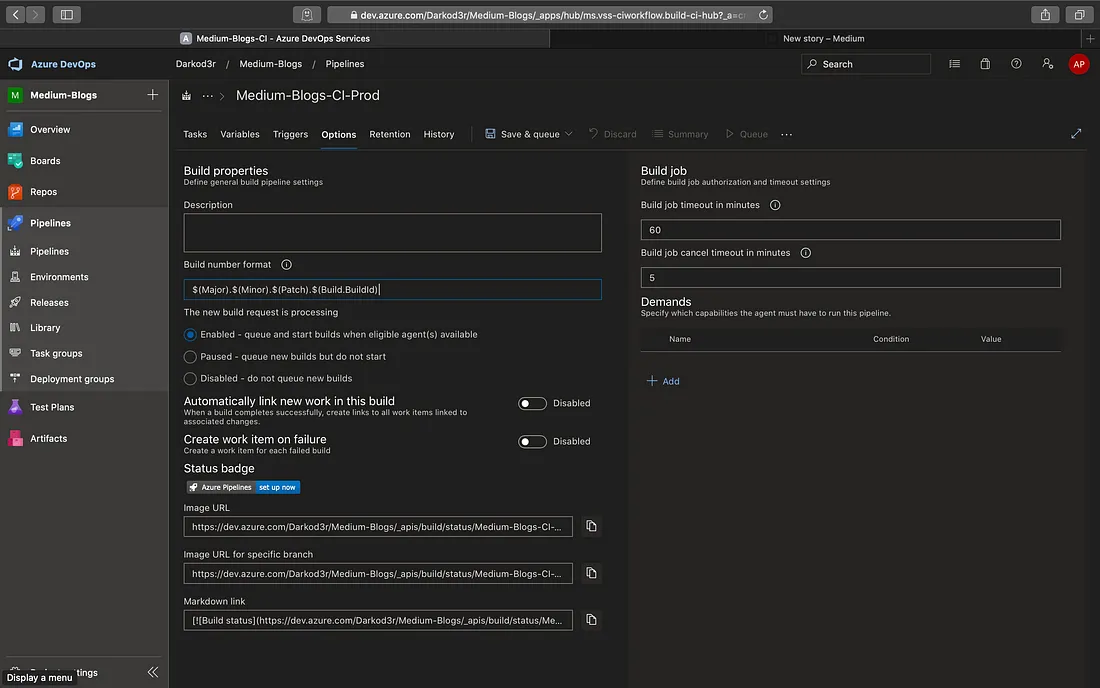Click Build job timeout minutes field

tap(850, 230)
